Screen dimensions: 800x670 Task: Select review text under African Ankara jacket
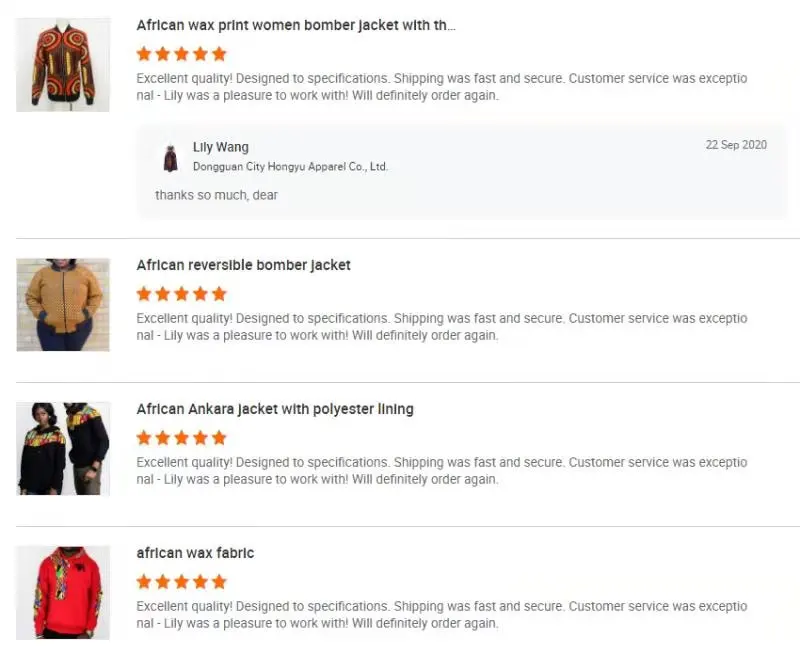pyautogui.click(x=441, y=471)
